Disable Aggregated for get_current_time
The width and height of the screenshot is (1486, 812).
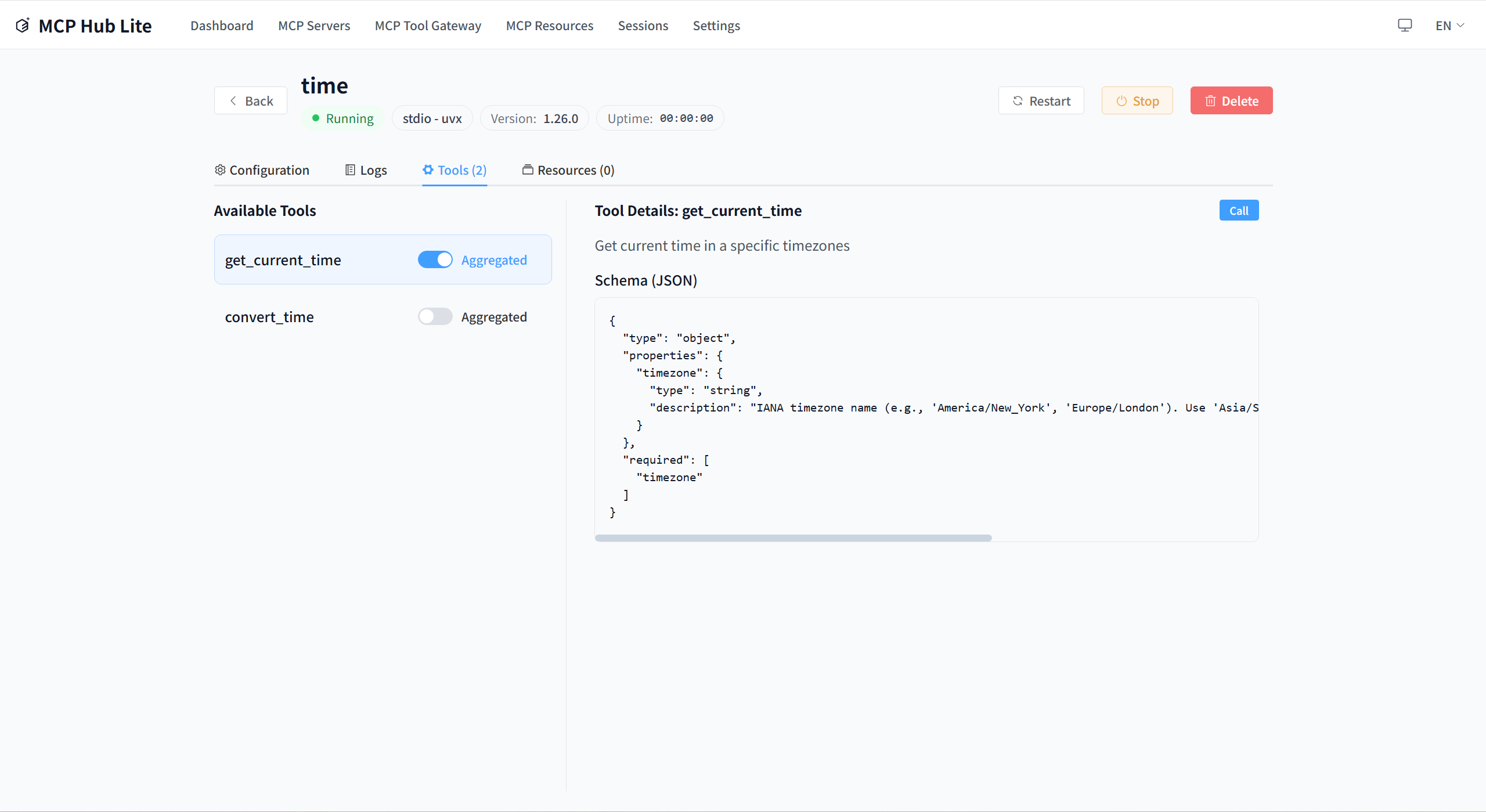click(435, 259)
